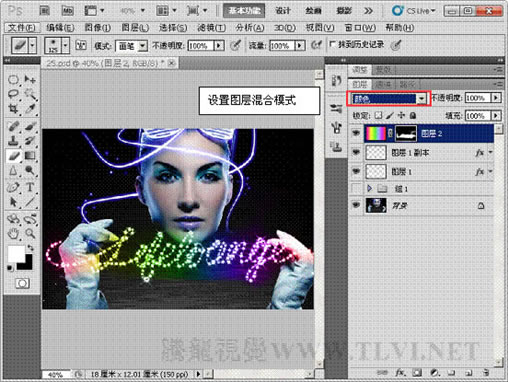Click the 基本功能 workspace button
Screen dimensions: 508x382
pyautogui.click(x=244, y=11)
